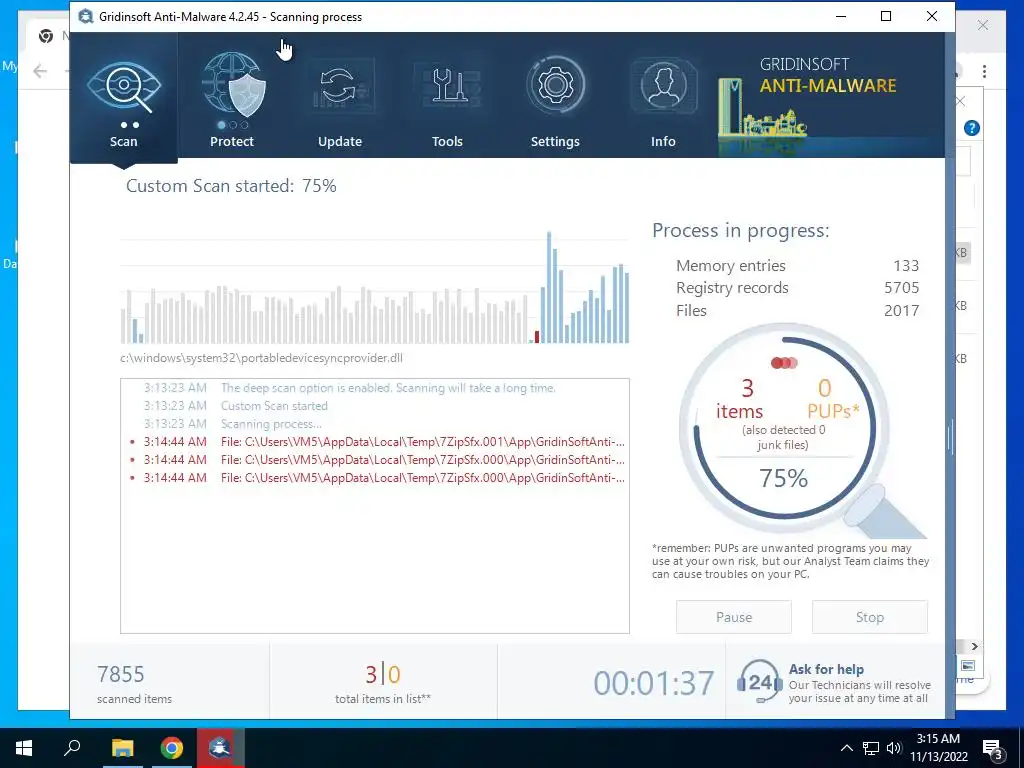Pause the running scan

(x=733, y=617)
